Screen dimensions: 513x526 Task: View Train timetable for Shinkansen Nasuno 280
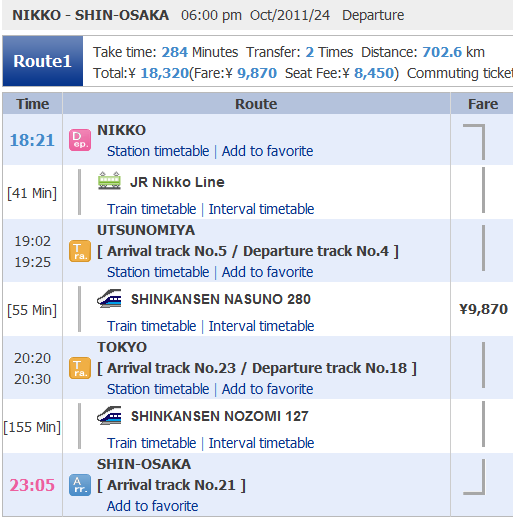(x=152, y=326)
